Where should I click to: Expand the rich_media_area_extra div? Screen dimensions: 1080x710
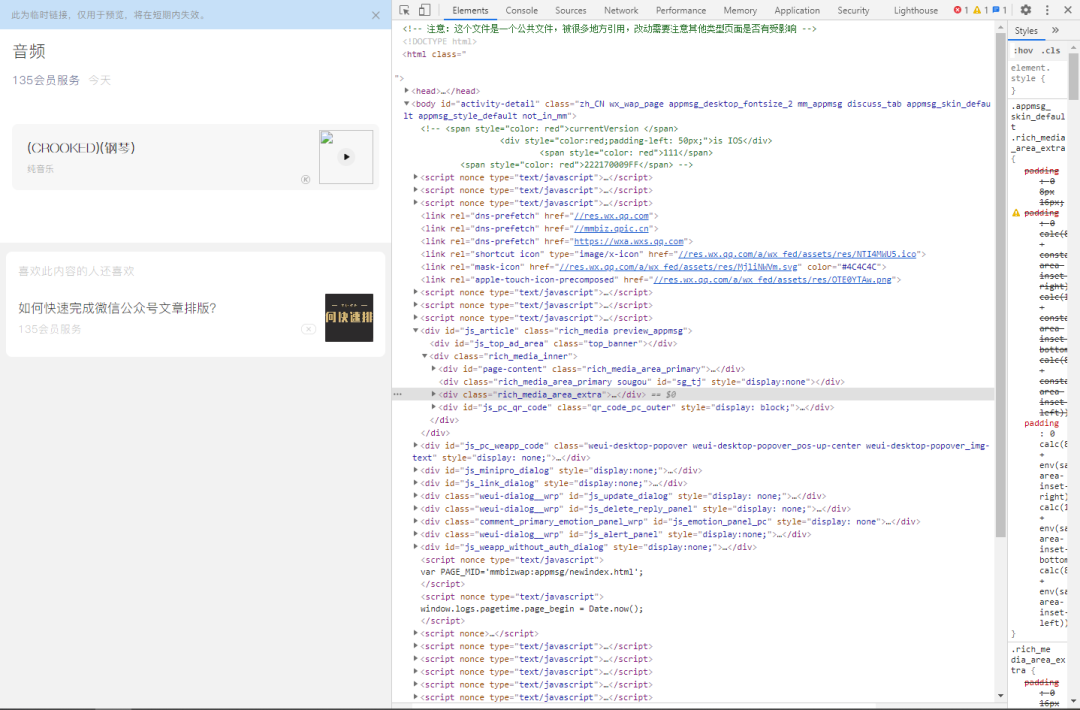pos(433,394)
